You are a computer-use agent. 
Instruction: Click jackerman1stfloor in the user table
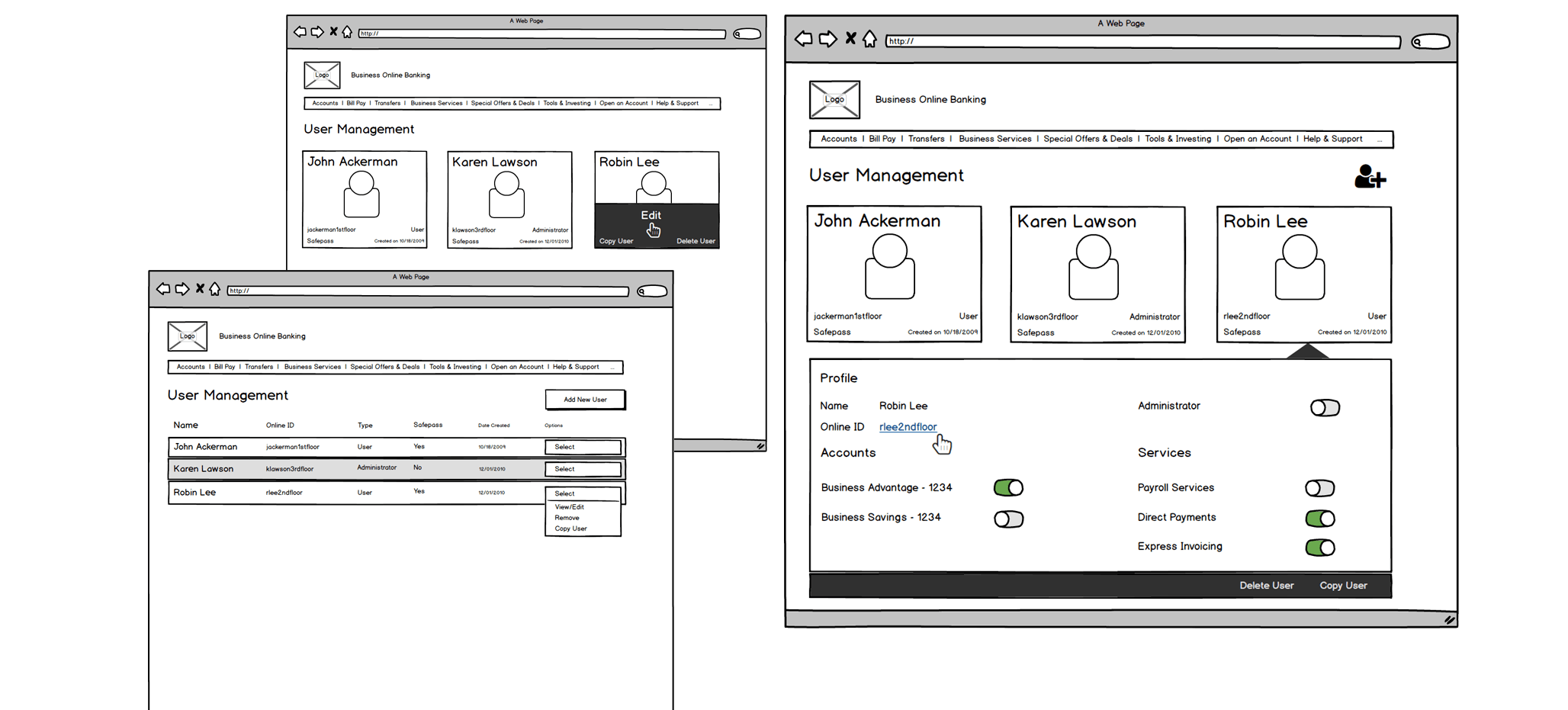pos(292,447)
